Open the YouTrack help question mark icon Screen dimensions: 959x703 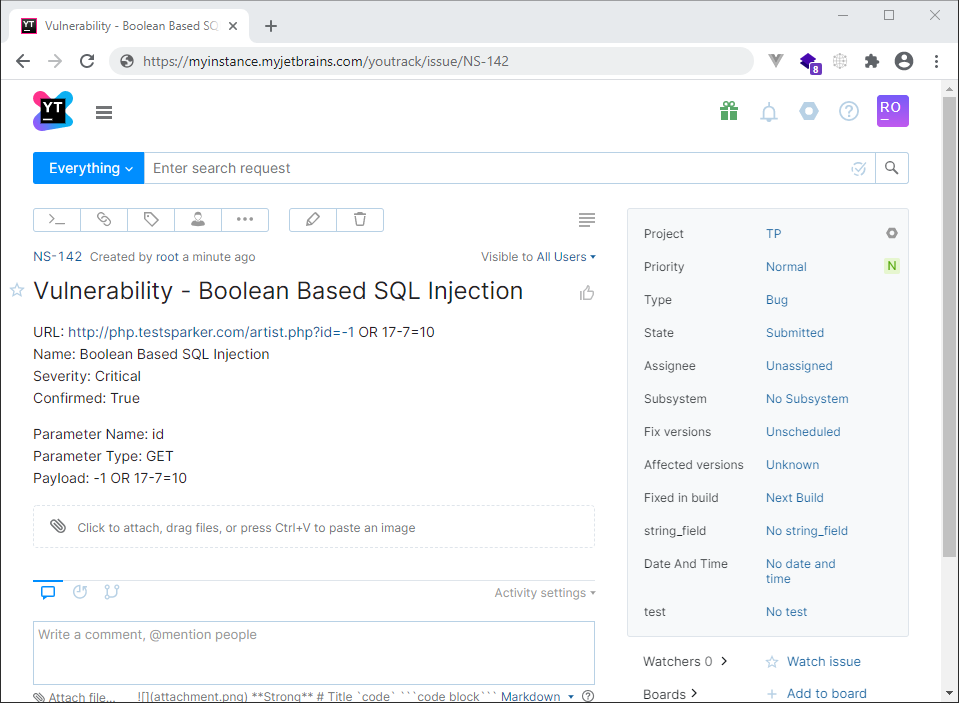849,111
